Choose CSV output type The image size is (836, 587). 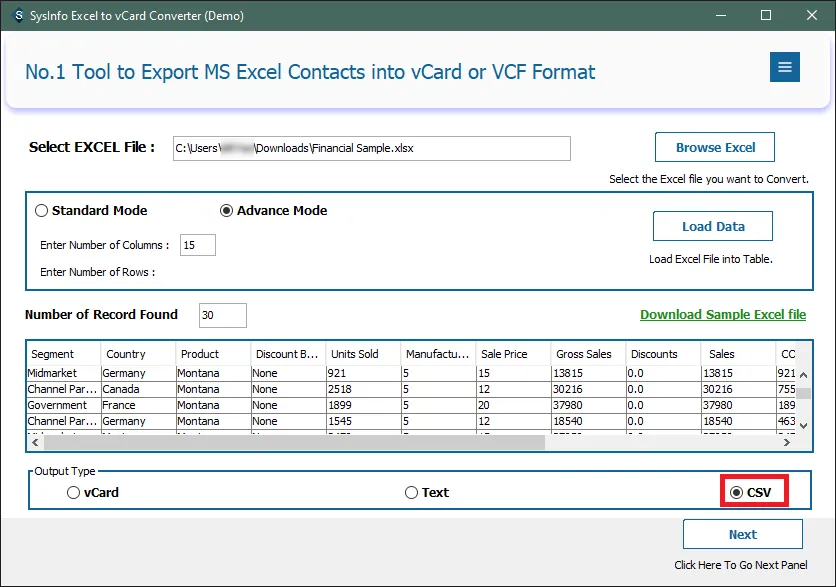(x=736, y=493)
